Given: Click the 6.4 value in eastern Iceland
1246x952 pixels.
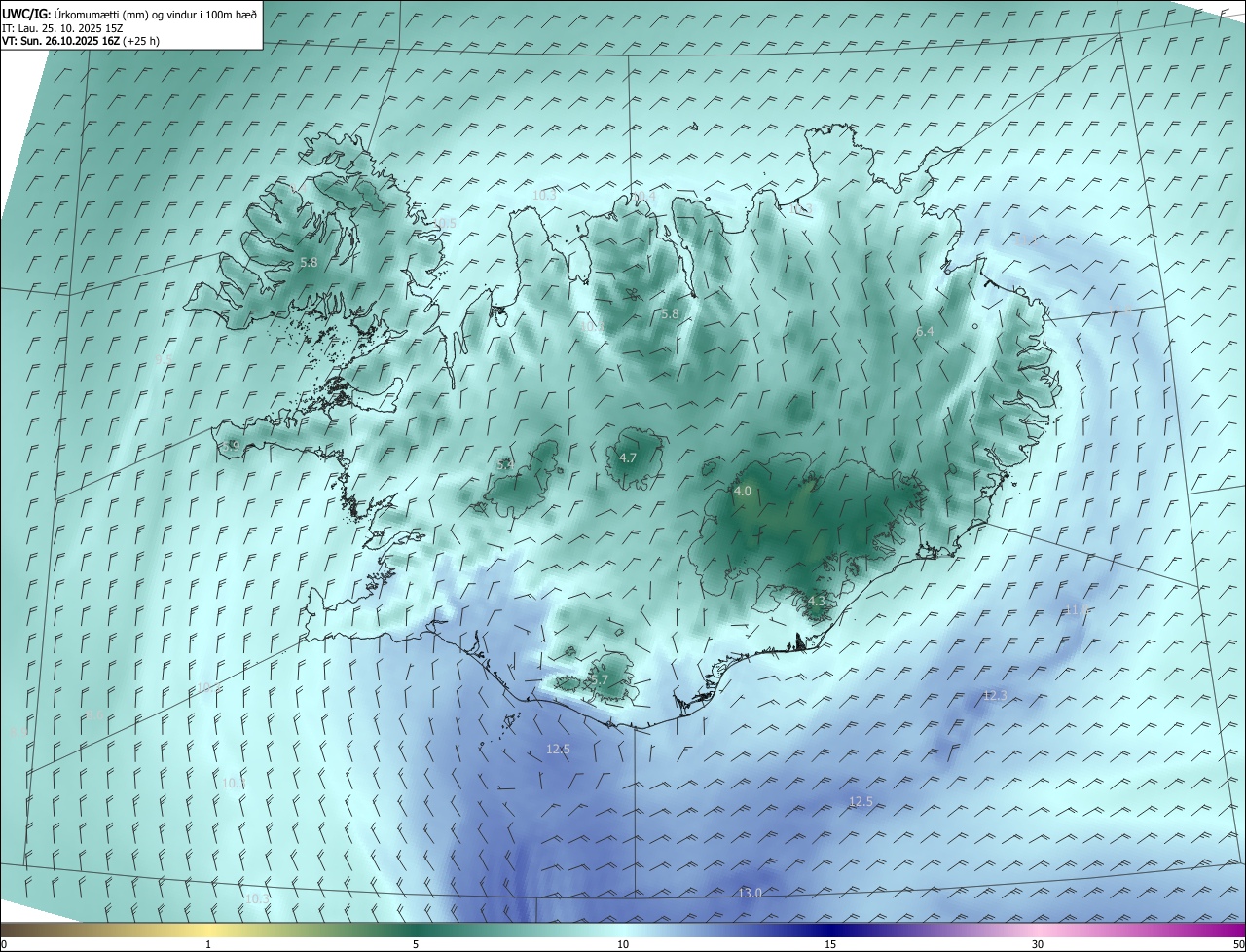Looking at the screenshot, I should [925, 332].
